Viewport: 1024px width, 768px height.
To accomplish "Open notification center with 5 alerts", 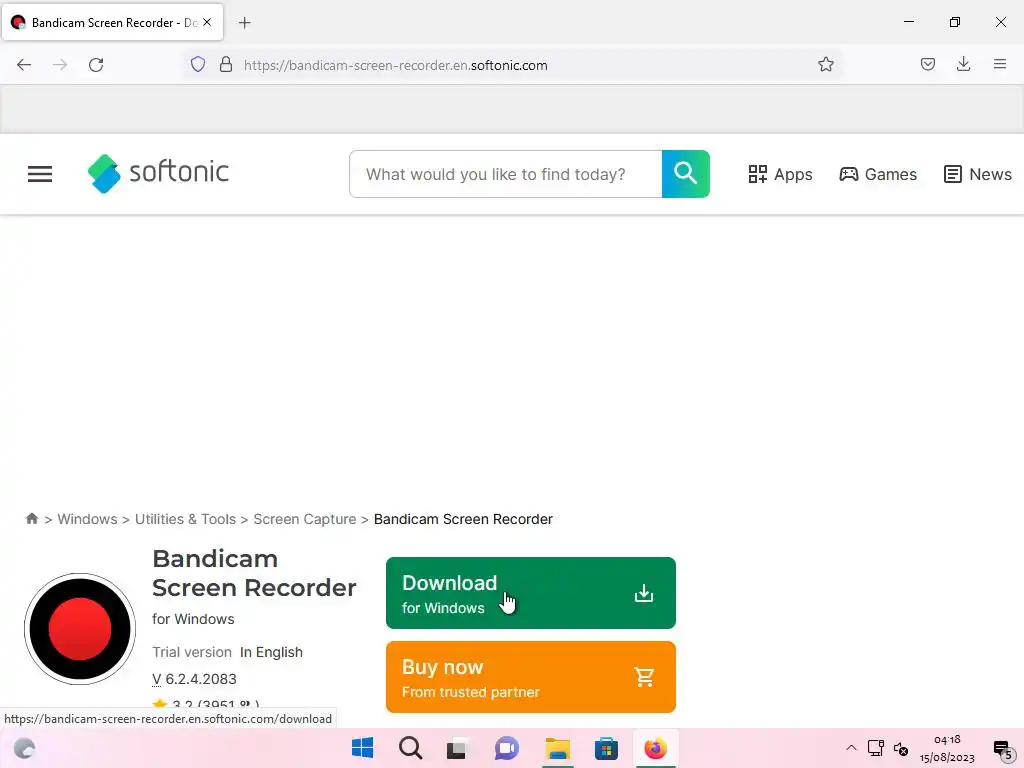I will click(x=1004, y=750).
